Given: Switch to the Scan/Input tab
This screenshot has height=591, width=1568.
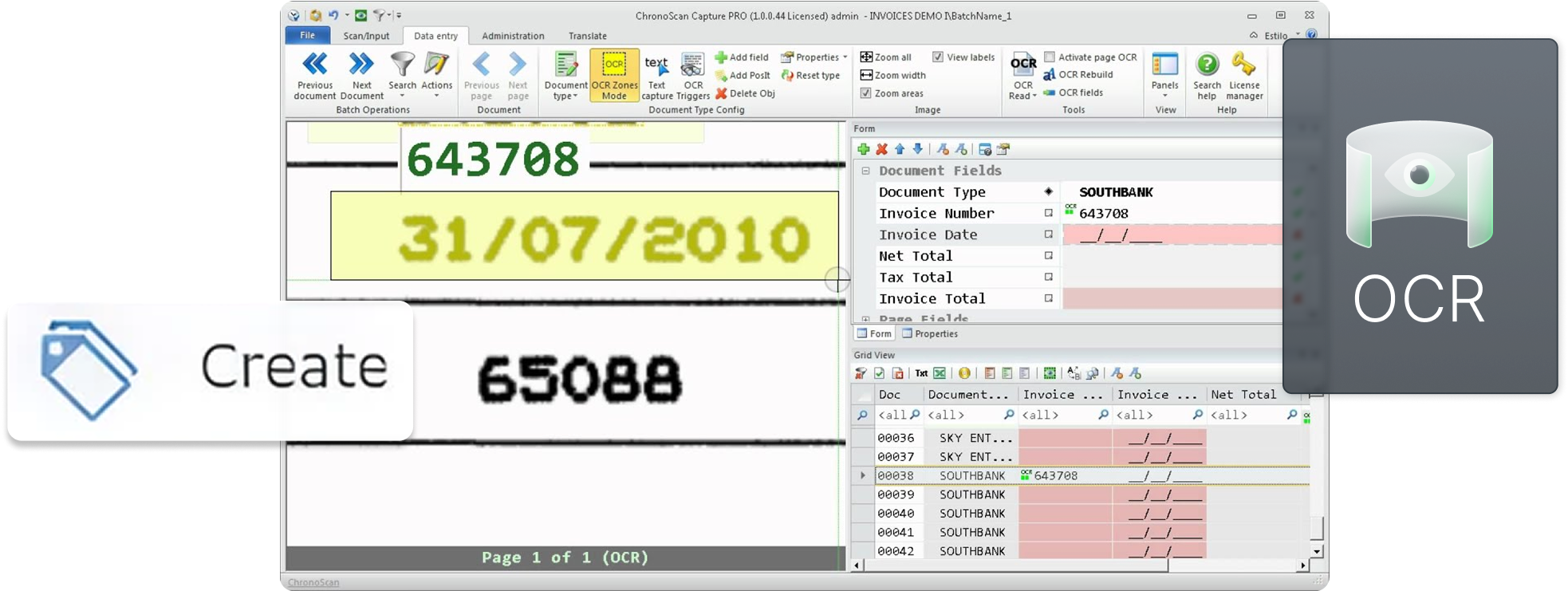Looking at the screenshot, I should [x=366, y=36].
